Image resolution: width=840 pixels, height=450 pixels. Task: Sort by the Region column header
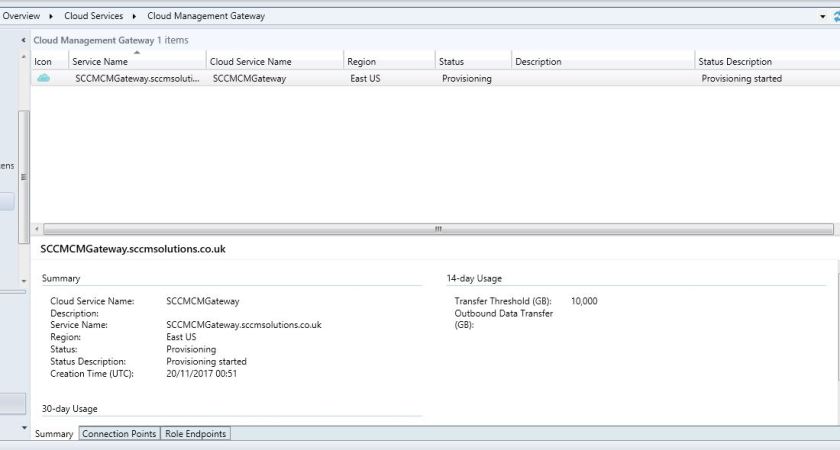(x=389, y=62)
